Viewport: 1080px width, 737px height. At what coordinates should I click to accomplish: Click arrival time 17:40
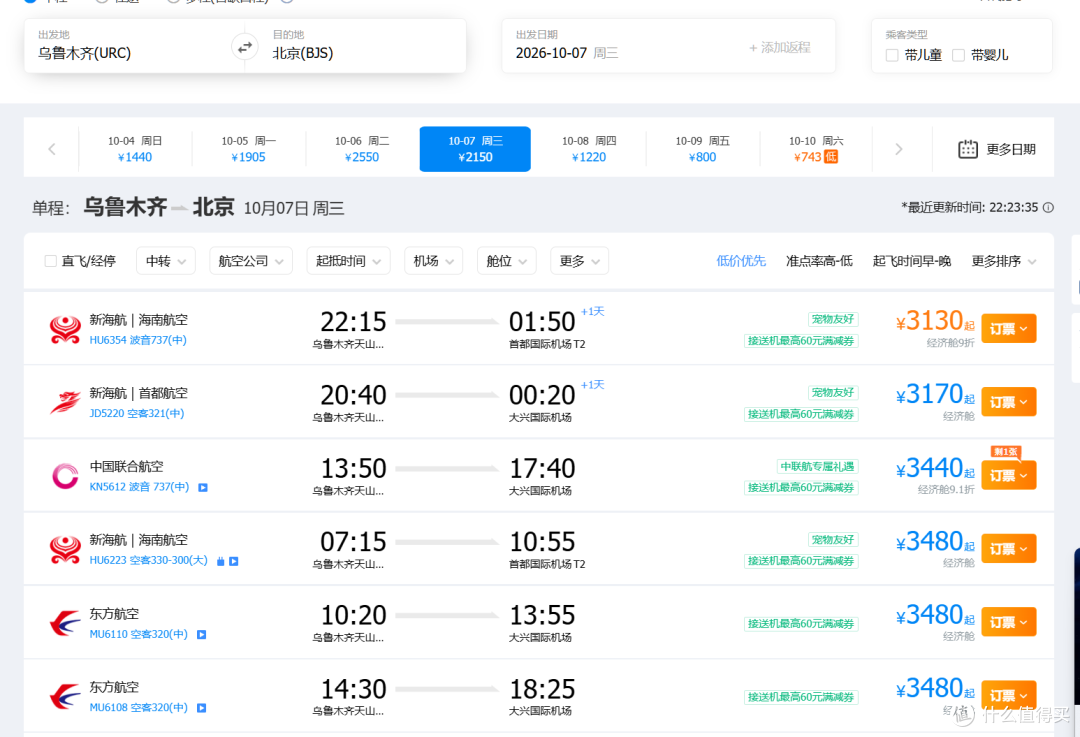coord(542,469)
